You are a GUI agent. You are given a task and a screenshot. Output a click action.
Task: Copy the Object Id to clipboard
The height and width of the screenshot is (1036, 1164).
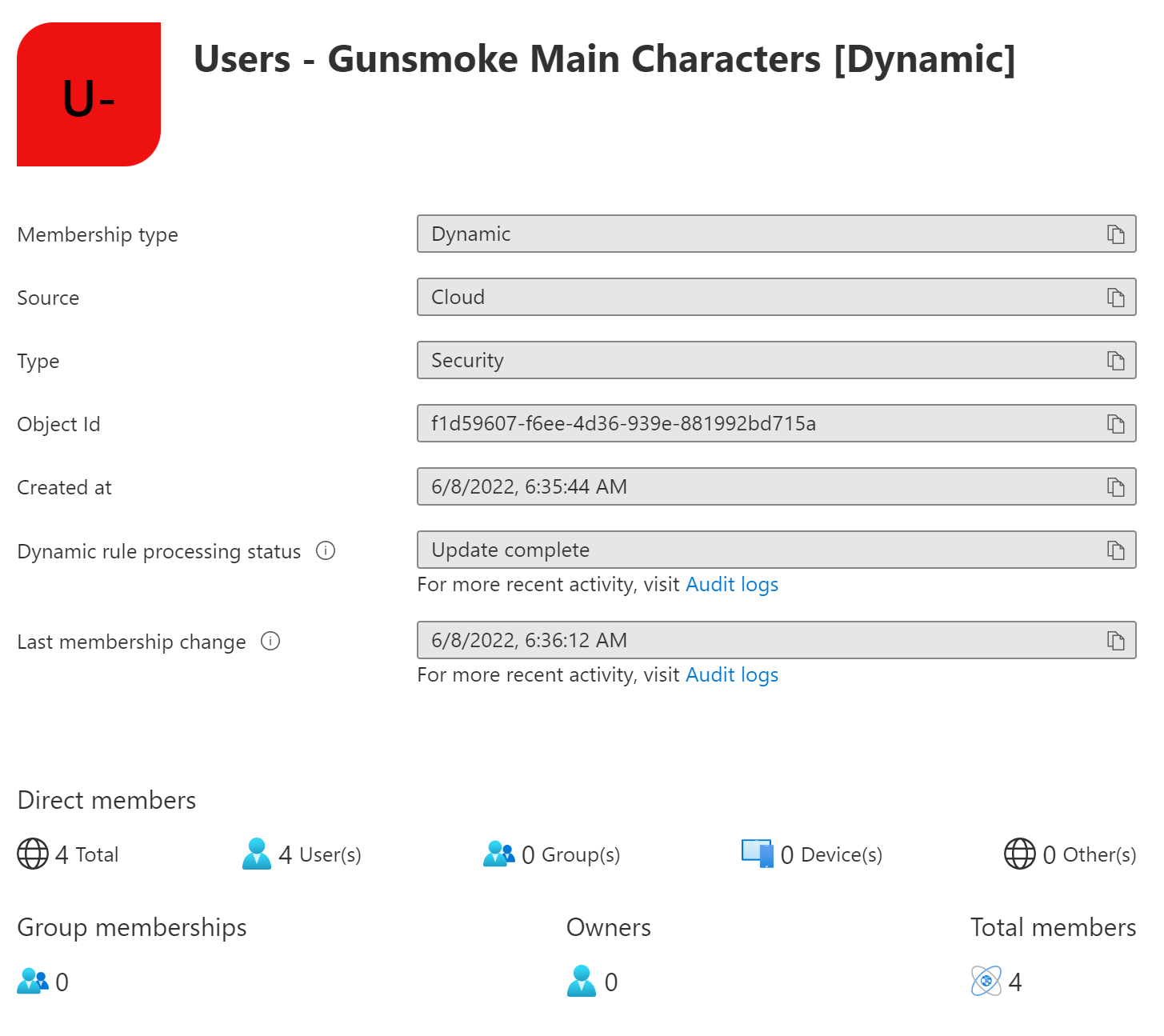coord(1116,423)
